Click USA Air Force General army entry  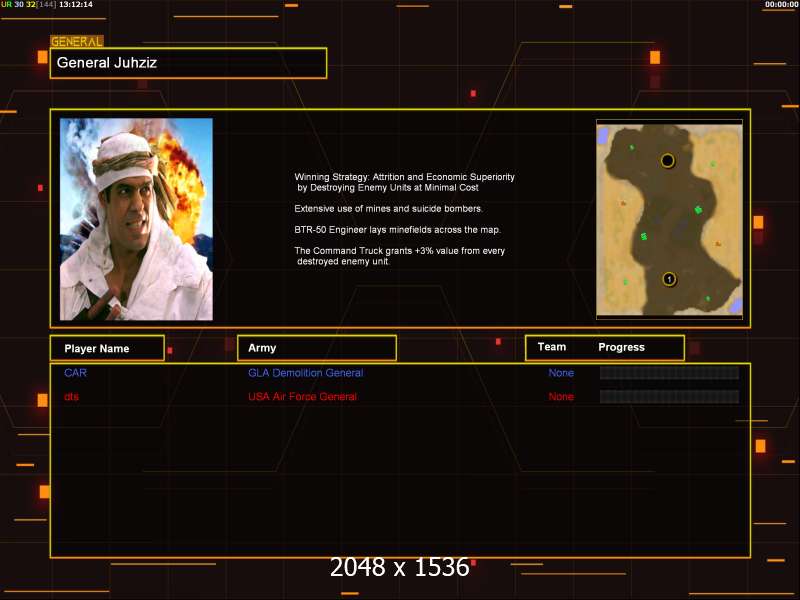[x=303, y=396]
